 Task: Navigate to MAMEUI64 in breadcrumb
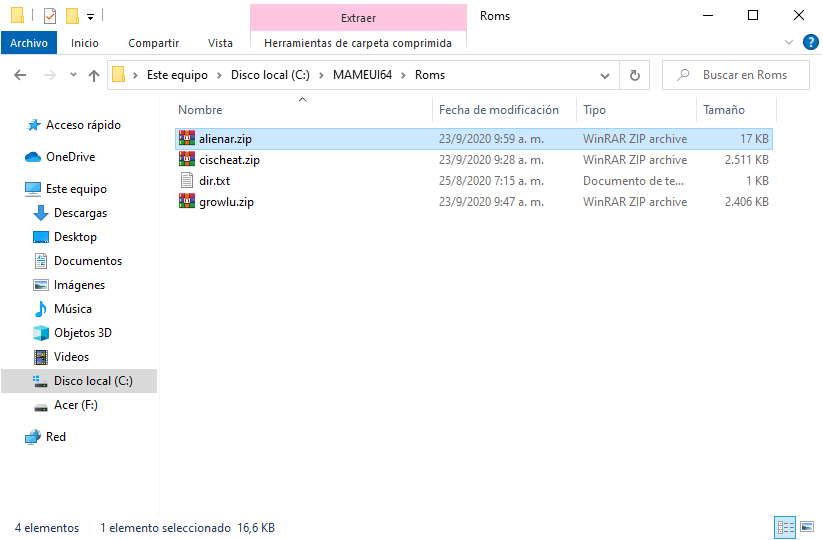tap(362, 75)
